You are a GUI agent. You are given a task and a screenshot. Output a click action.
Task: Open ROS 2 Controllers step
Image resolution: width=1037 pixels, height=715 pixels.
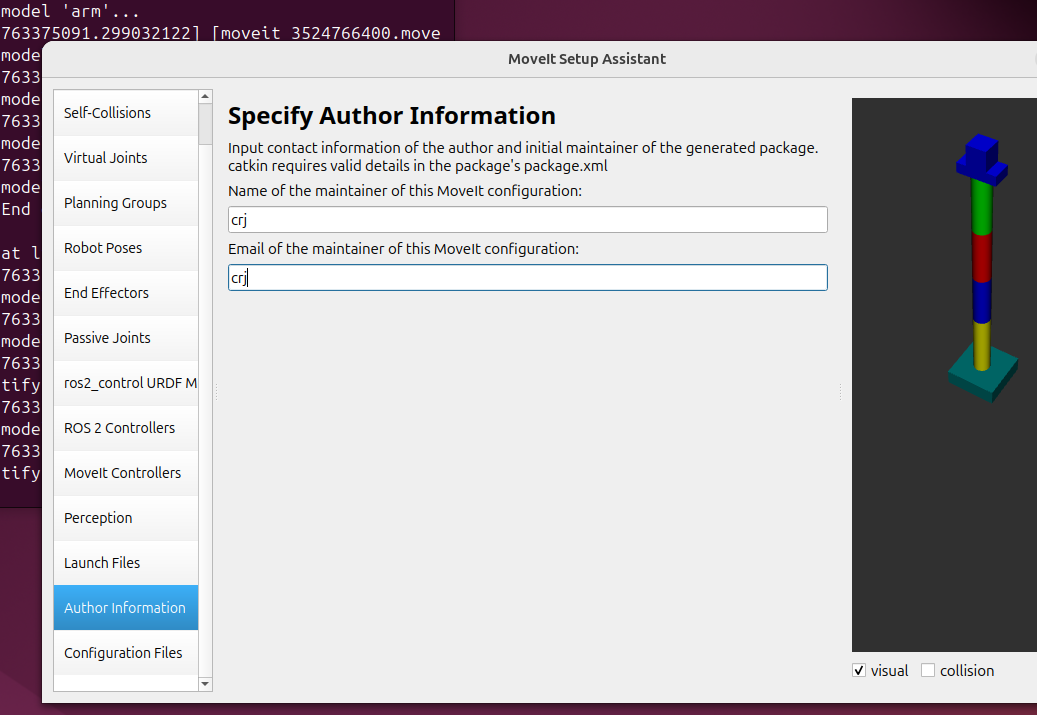pos(126,428)
